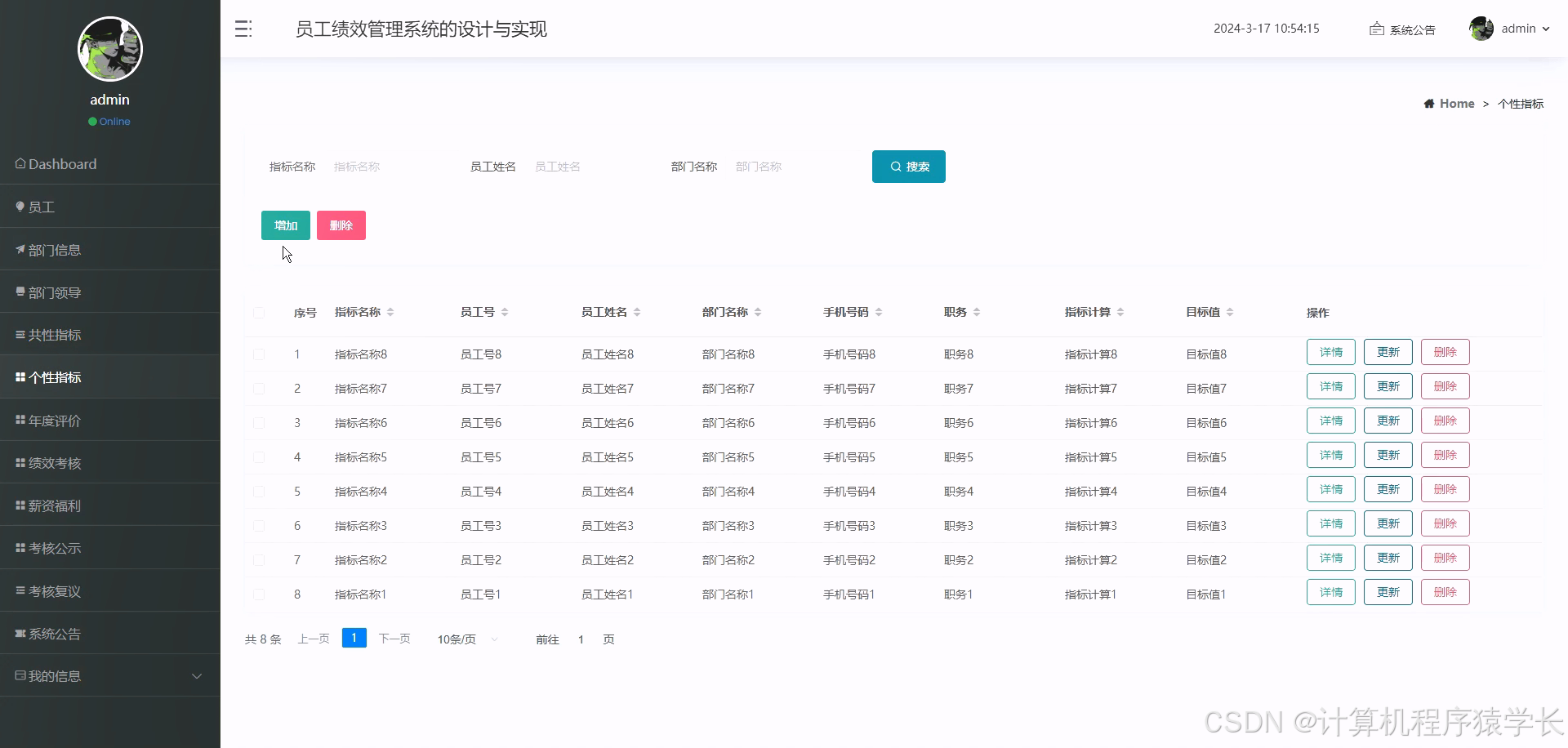Click the small admin avatar in header
The width and height of the screenshot is (1568, 748).
click(x=1481, y=29)
